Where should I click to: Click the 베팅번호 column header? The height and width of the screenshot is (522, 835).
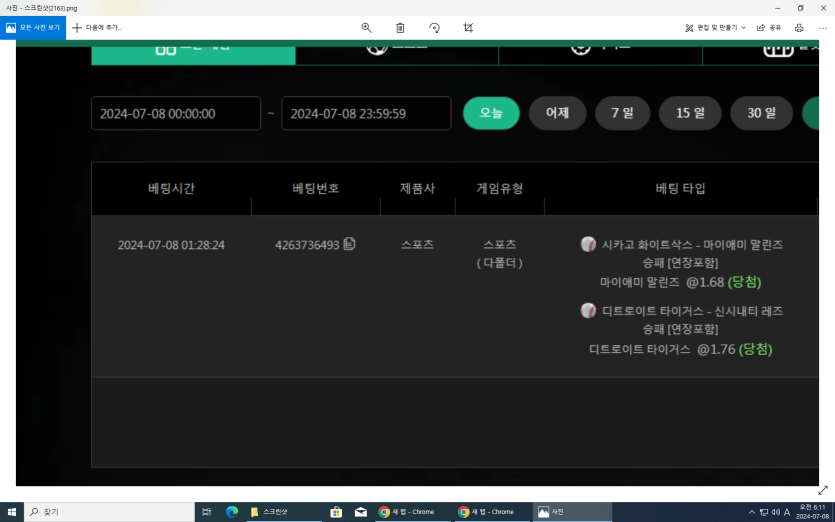pos(316,188)
